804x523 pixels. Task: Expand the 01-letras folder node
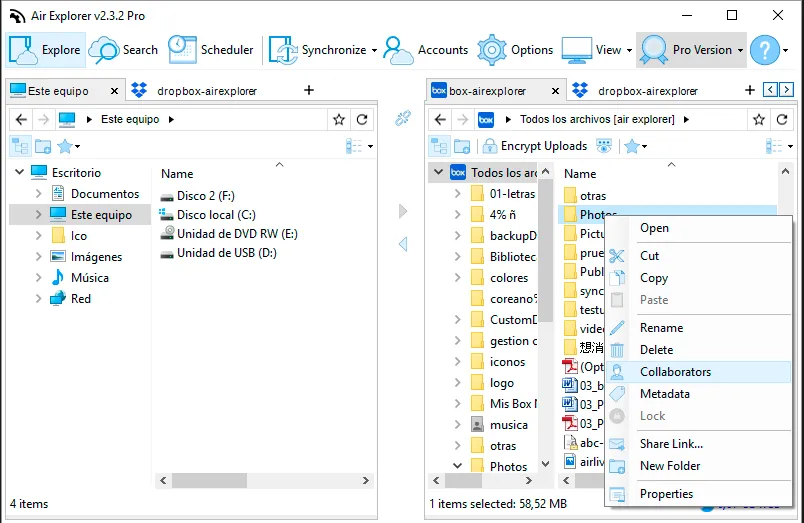(x=457, y=193)
